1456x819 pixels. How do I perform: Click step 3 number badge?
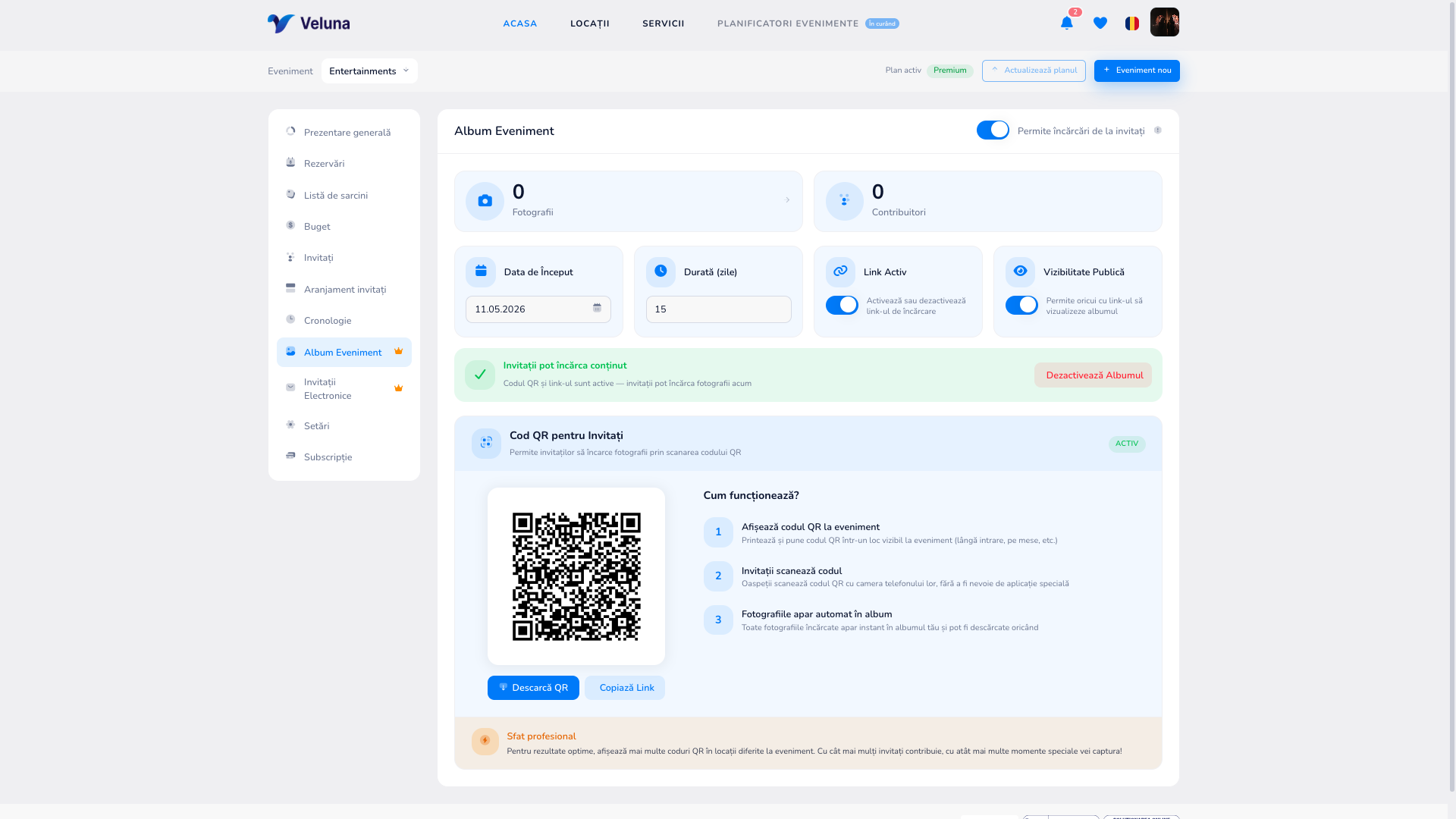(718, 620)
